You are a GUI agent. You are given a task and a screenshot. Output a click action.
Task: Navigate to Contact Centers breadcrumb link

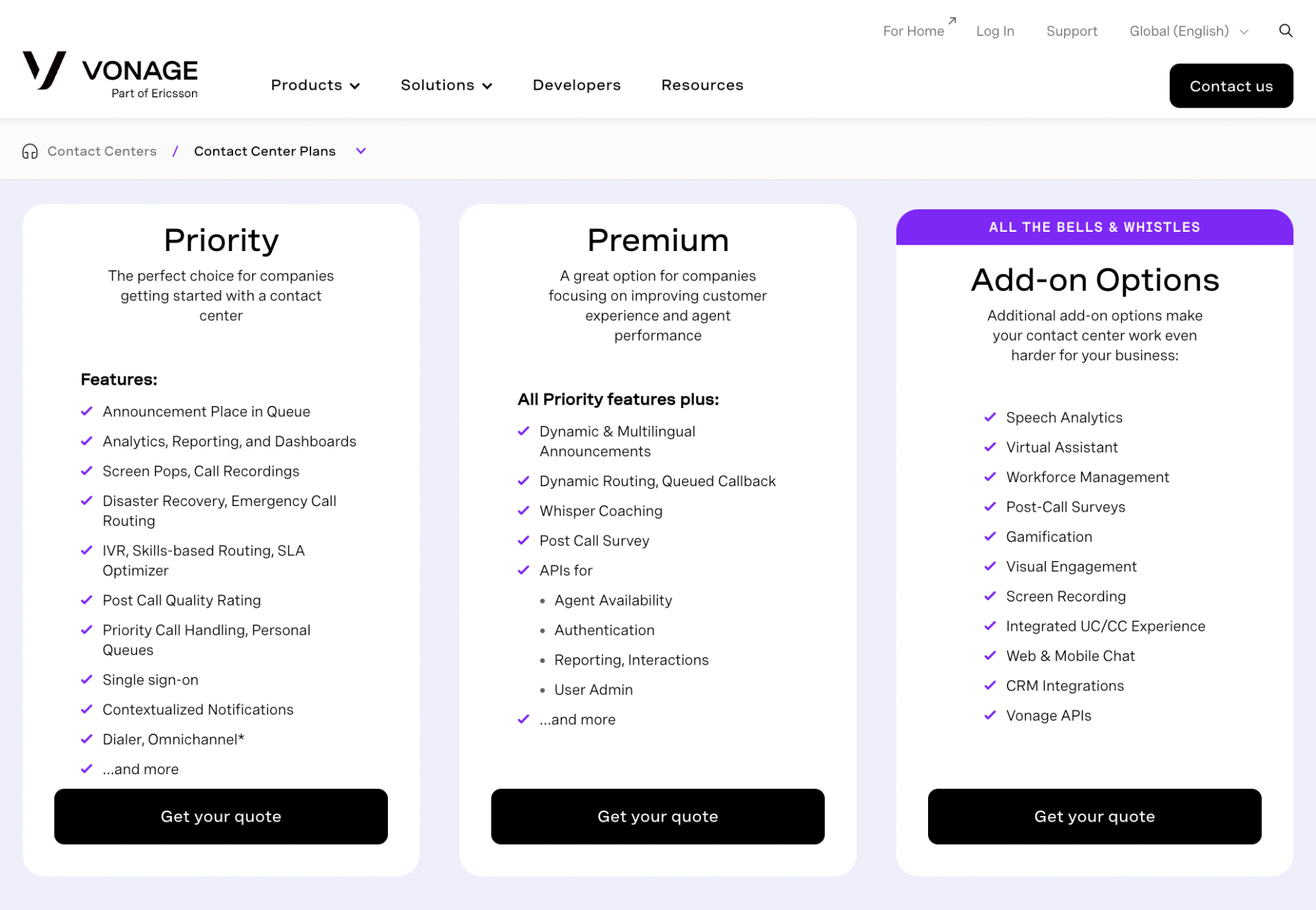click(101, 151)
